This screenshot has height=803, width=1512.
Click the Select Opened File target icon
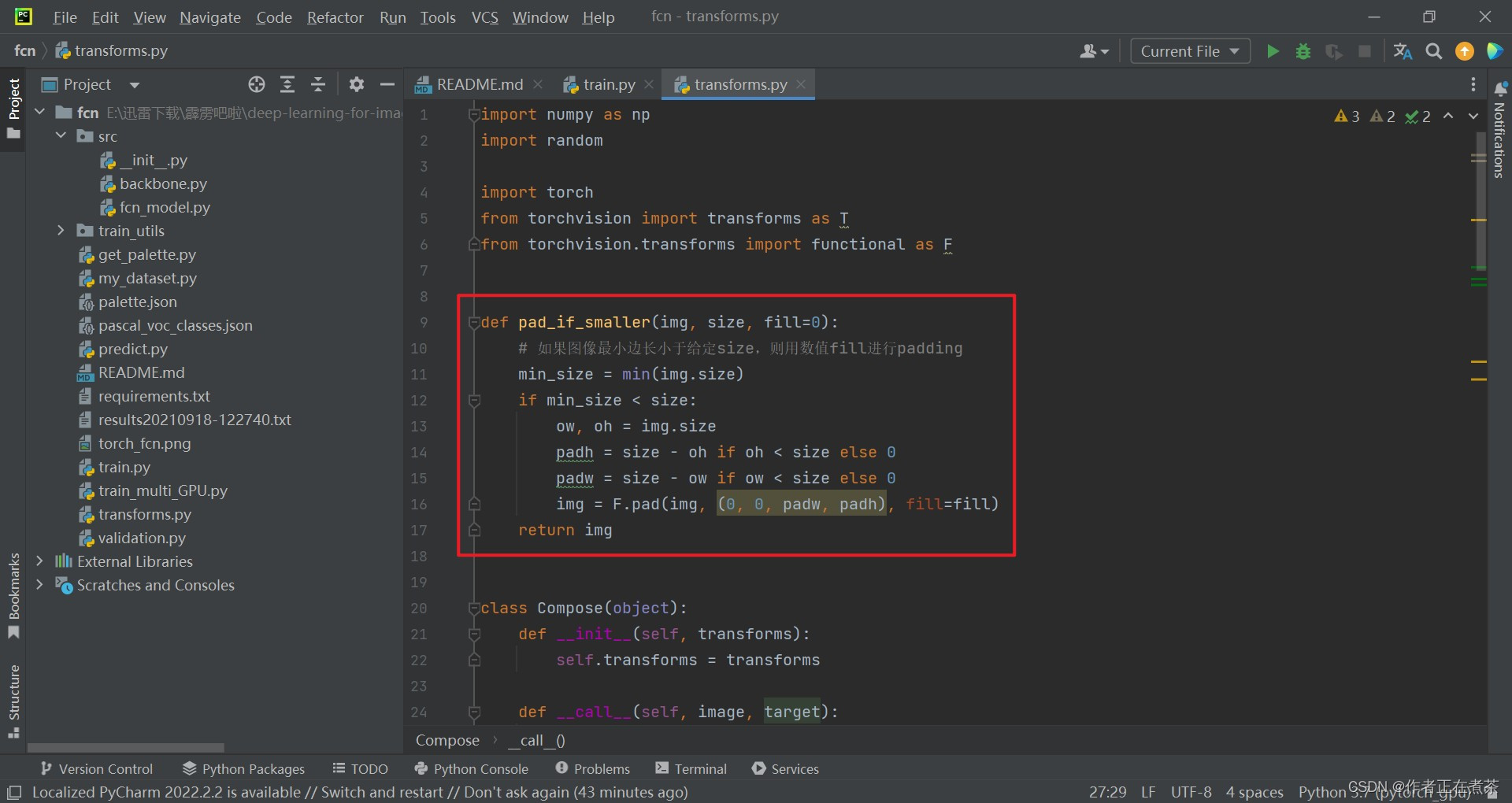pos(256,84)
